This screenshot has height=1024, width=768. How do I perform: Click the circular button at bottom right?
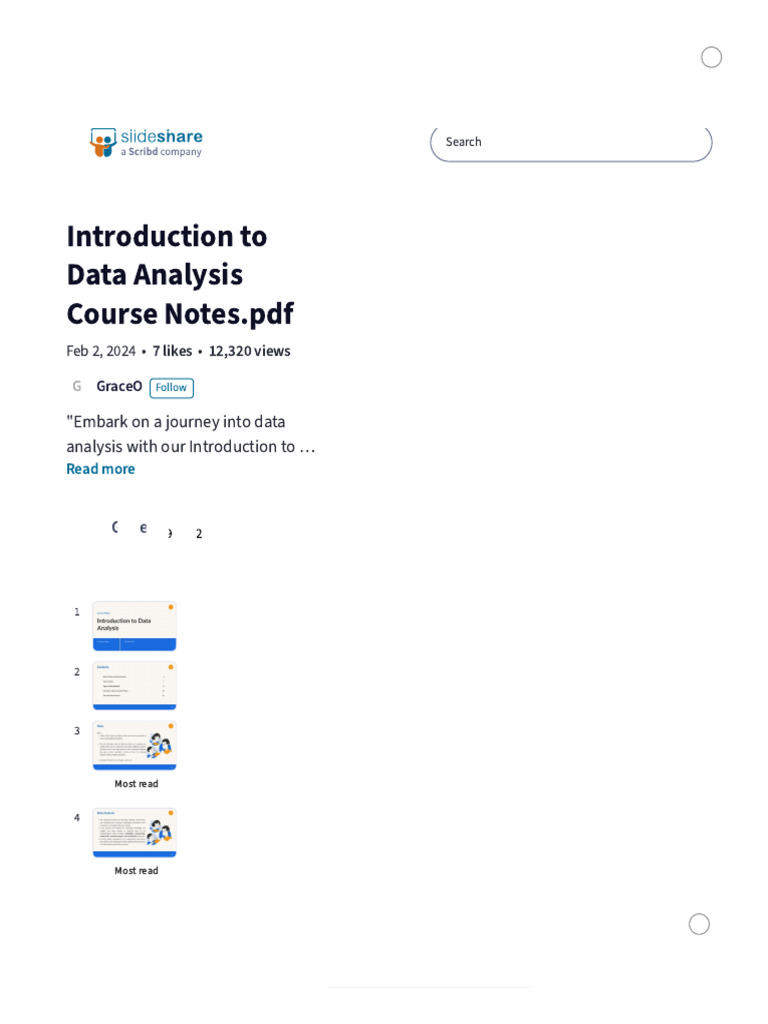[x=699, y=924]
